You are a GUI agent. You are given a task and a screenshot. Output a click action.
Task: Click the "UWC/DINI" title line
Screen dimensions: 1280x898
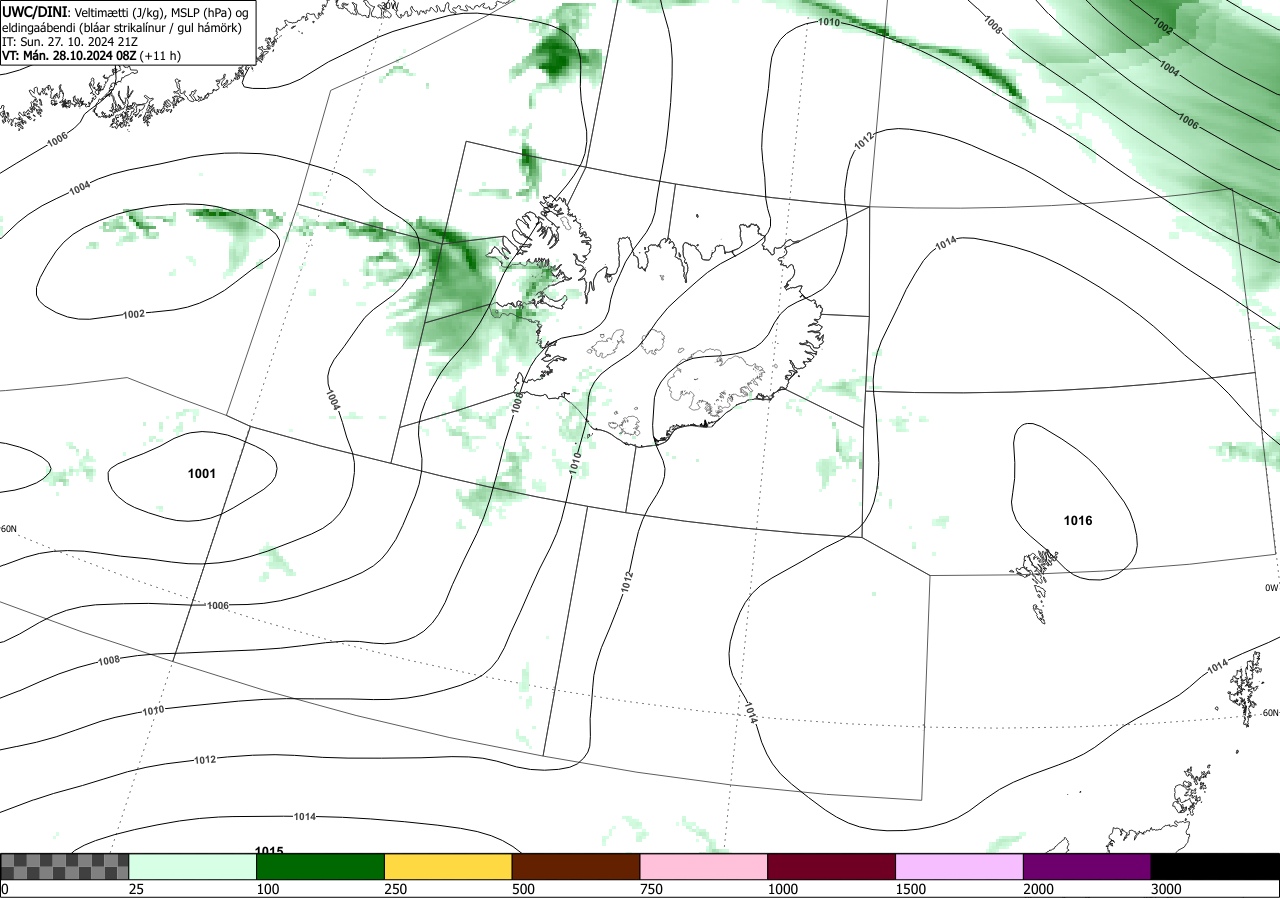coord(125,11)
